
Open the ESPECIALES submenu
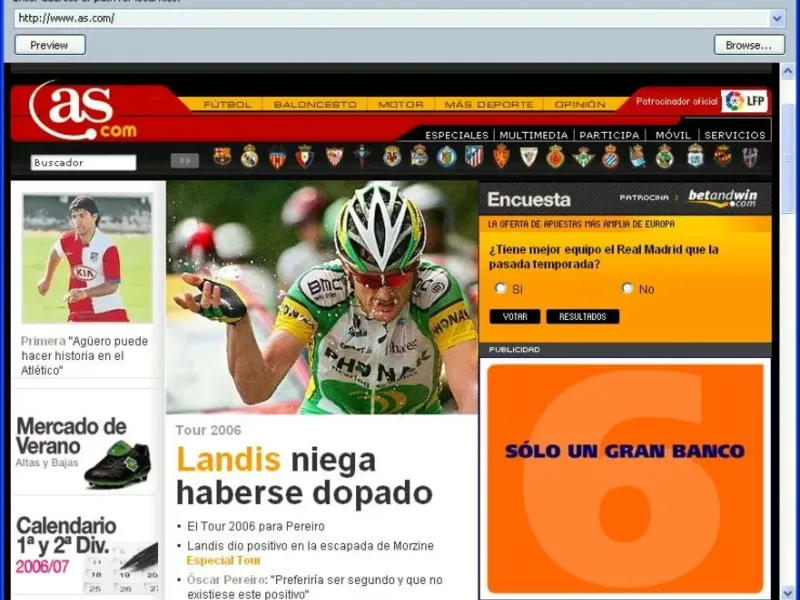(457, 135)
